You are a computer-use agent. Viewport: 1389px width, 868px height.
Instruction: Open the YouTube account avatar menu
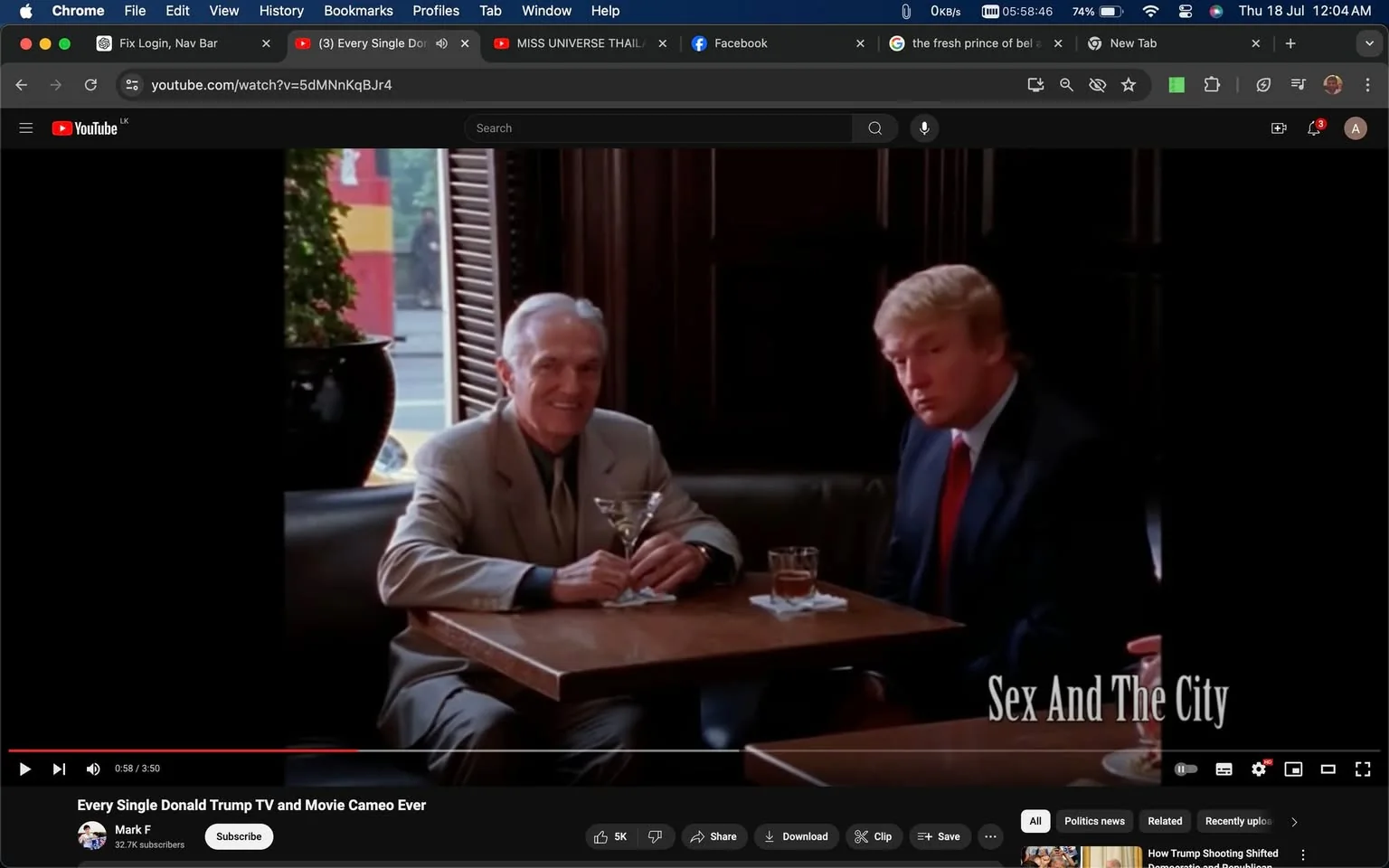[x=1355, y=128]
